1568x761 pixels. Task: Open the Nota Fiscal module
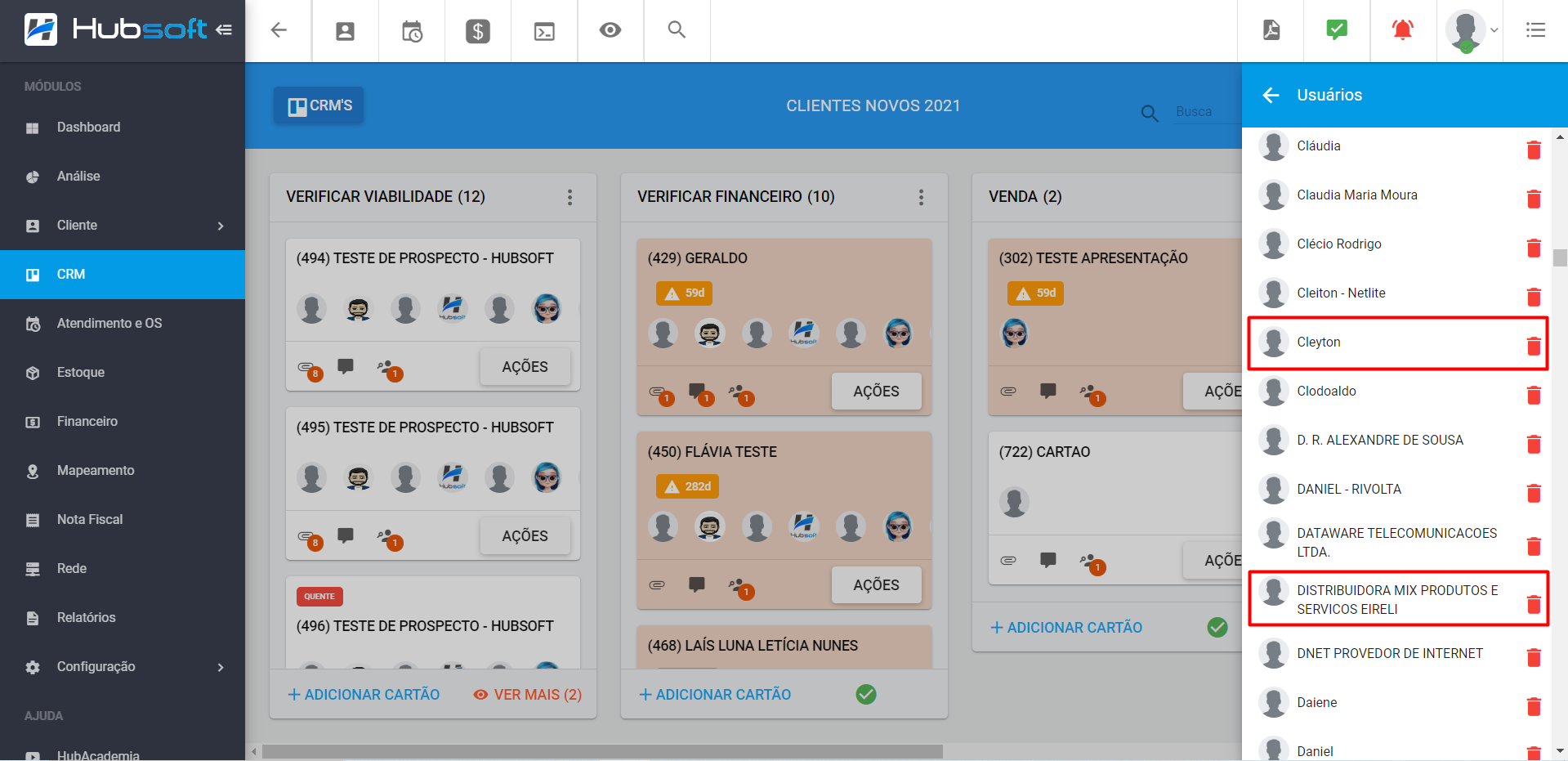point(123,520)
